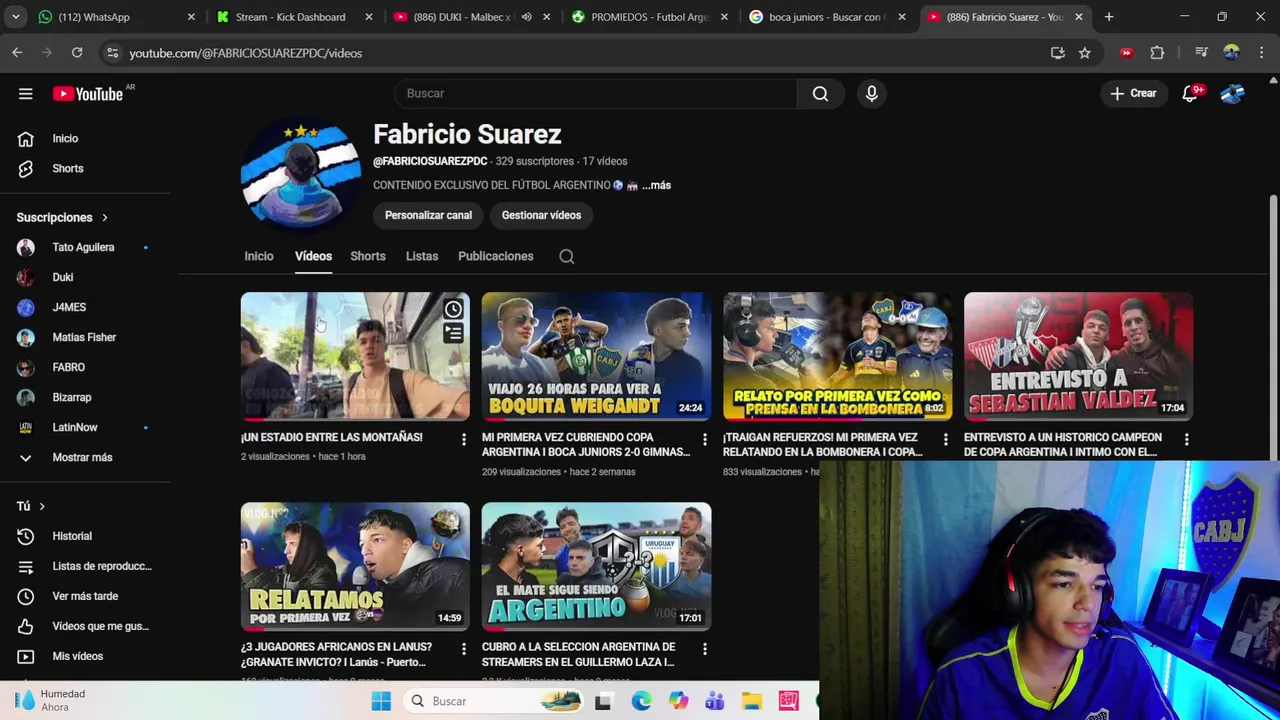Go back to previous page
The height and width of the screenshot is (720, 1280).
point(17,53)
